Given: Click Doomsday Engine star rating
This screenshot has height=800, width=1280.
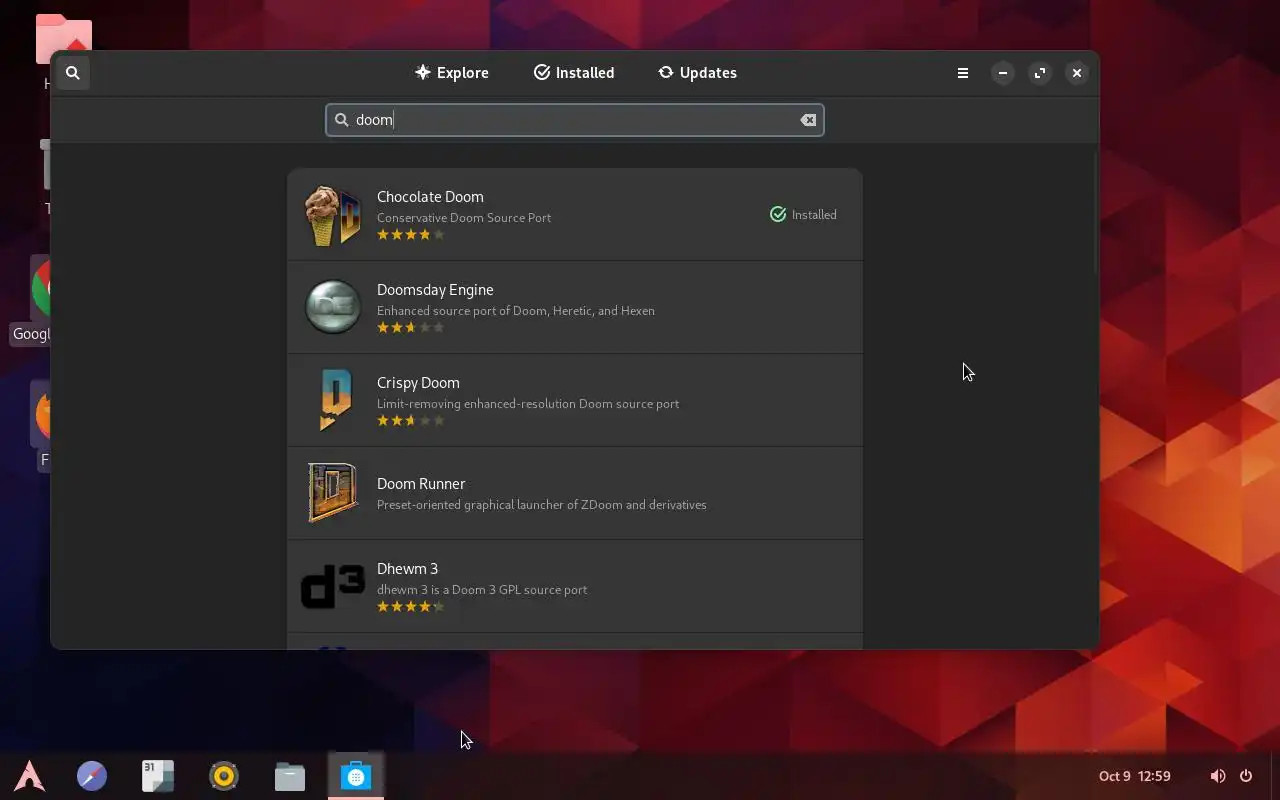Looking at the screenshot, I should click(410, 328).
